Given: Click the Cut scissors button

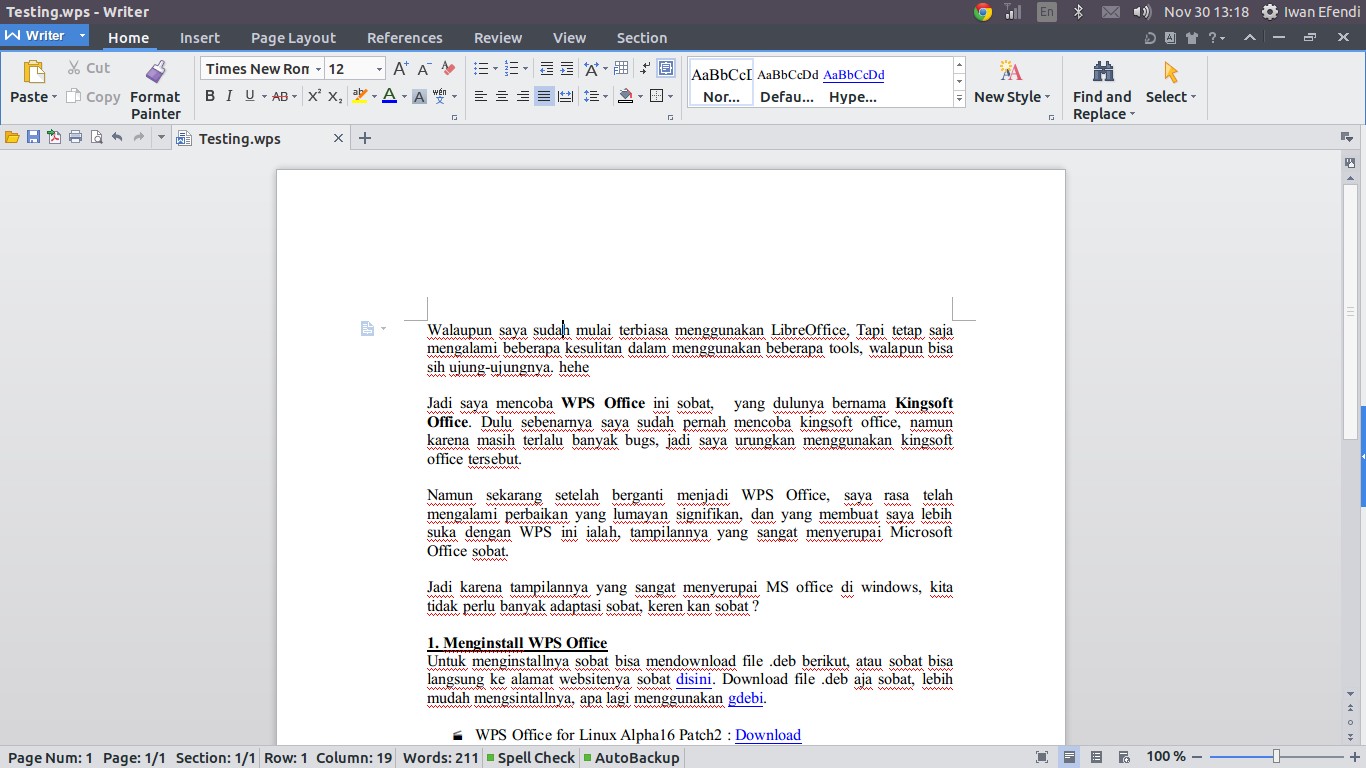Looking at the screenshot, I should pyautogui.click(x=88, y=68).
